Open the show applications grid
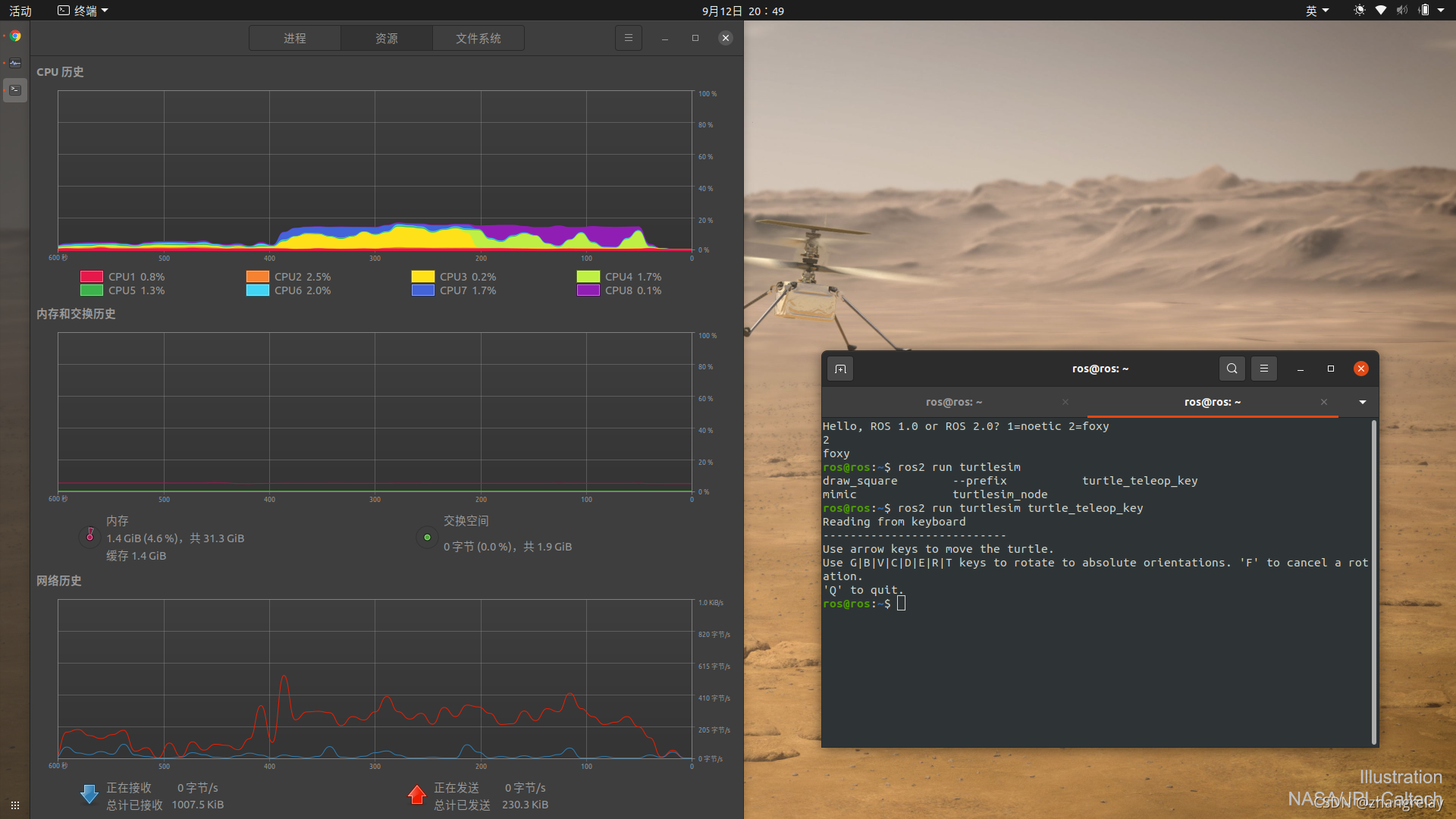1456x819 pixels. click(15, 805)
